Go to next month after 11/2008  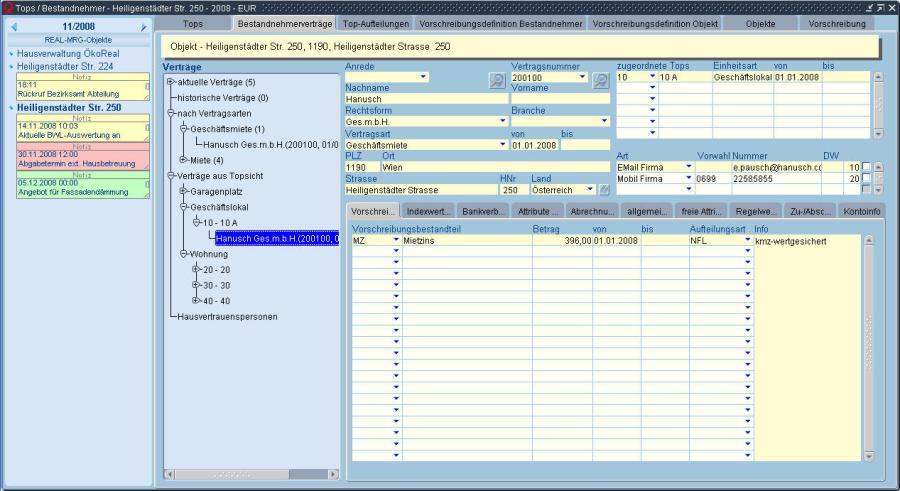coord(143,27)
